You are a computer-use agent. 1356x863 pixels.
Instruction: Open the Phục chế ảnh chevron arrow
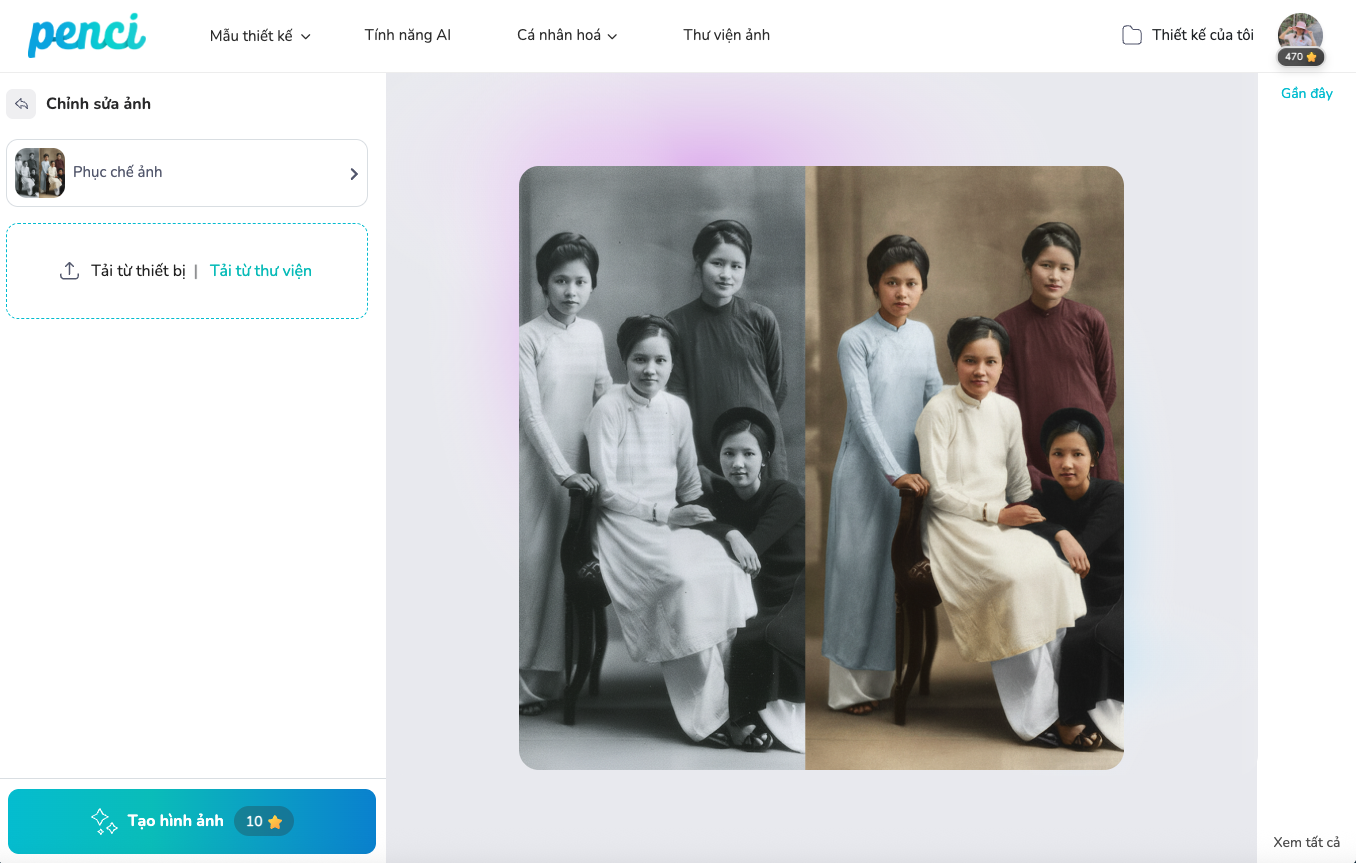[x=354, y=174]
